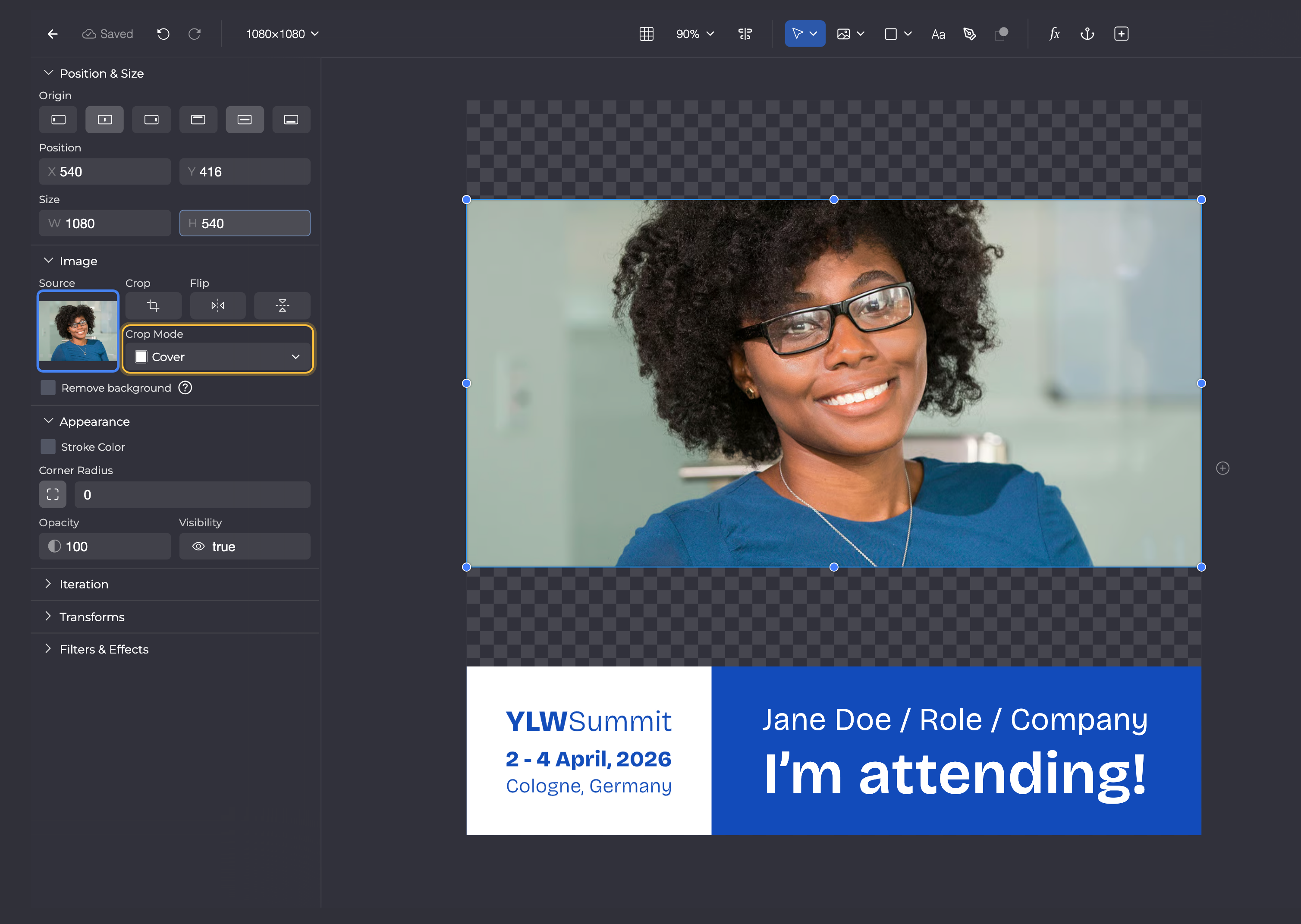Open the alignment guides tool
1301x924 pixels.
[745, 34]
